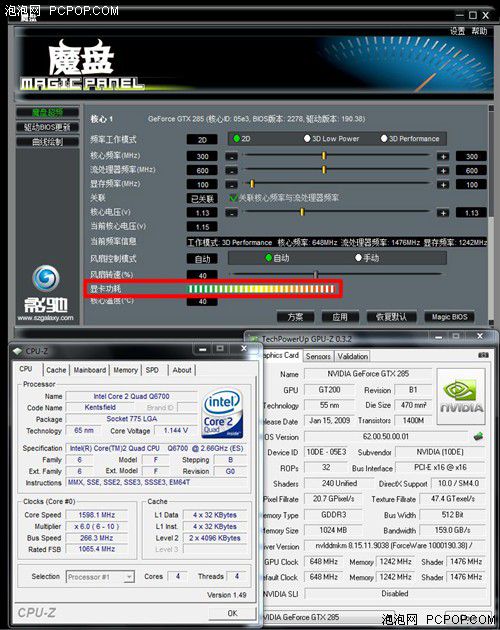The width and height of the screenshot is (500, 630).
Task: Open the 曲线绘制 section
Action: (x=47, y=141)
